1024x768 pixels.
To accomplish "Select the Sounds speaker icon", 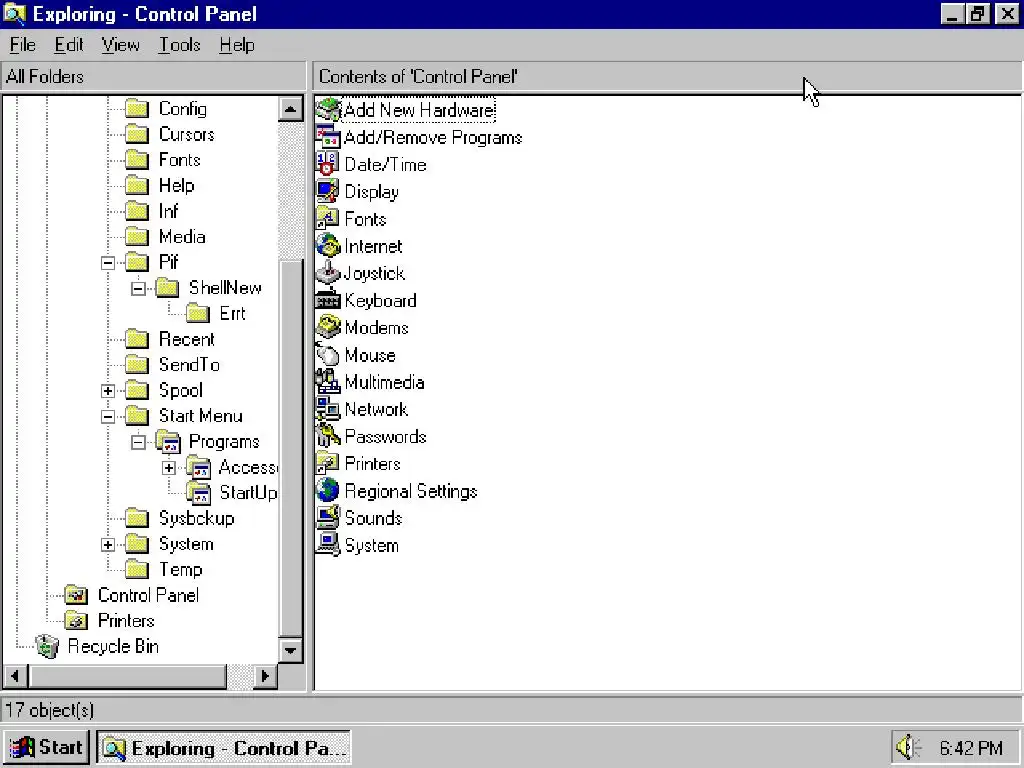I will pos(328,518).
